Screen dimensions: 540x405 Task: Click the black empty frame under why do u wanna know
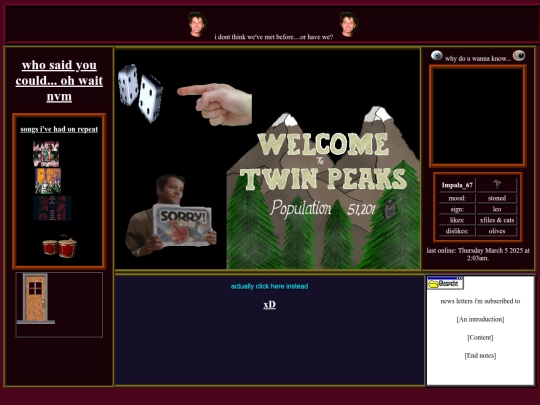click(478, 116)
